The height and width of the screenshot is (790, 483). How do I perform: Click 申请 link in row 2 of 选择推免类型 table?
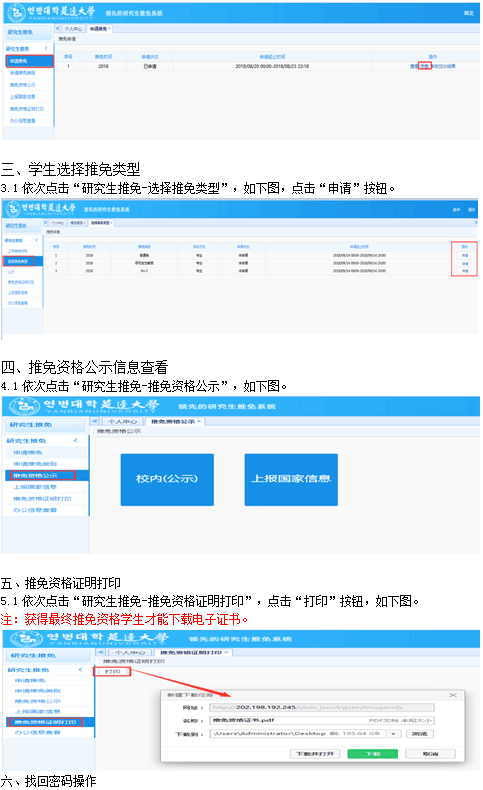coord(465,263)
